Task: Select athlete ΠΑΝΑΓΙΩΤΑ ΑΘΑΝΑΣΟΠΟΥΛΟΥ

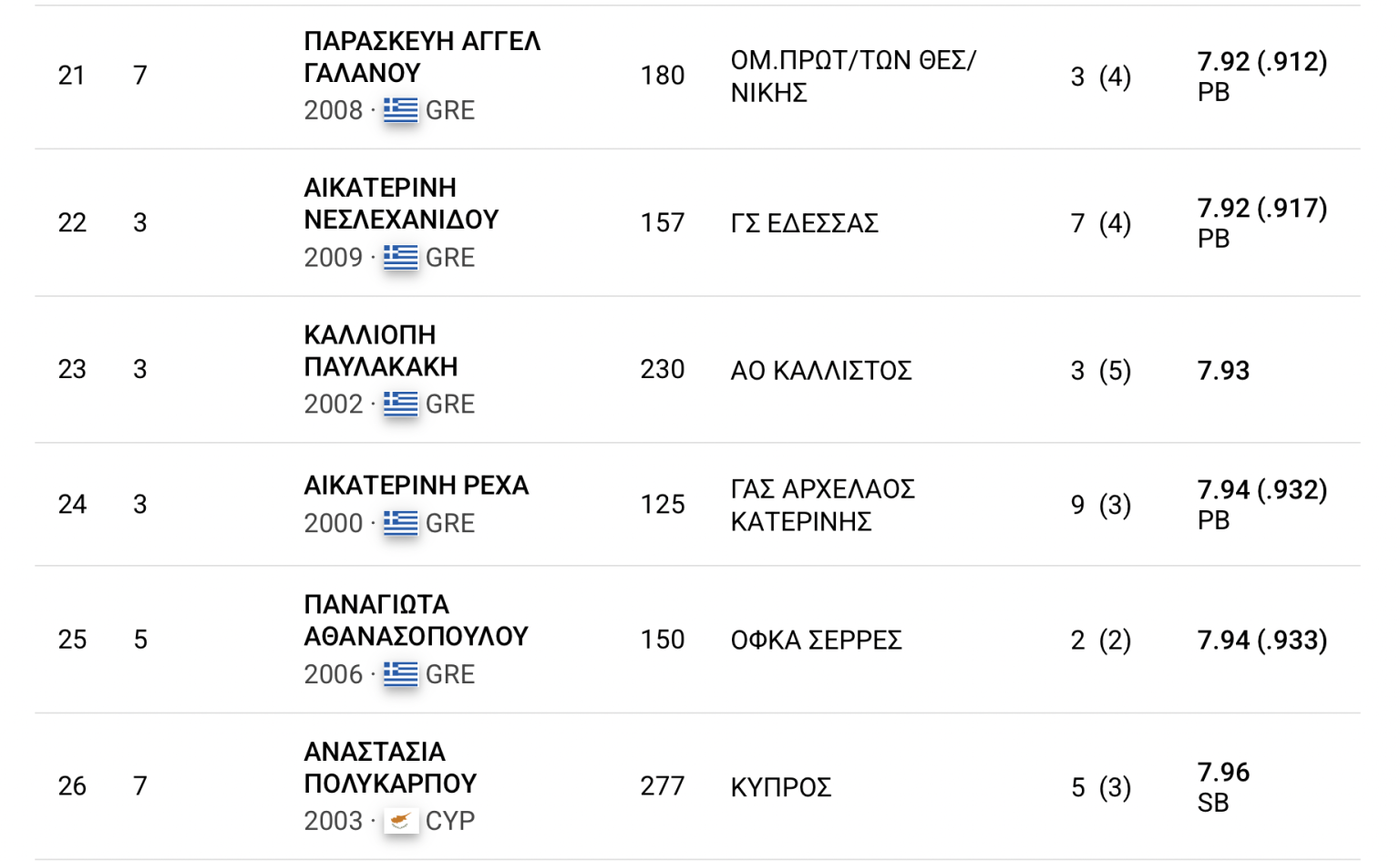Action: click(x=416, y=620)
